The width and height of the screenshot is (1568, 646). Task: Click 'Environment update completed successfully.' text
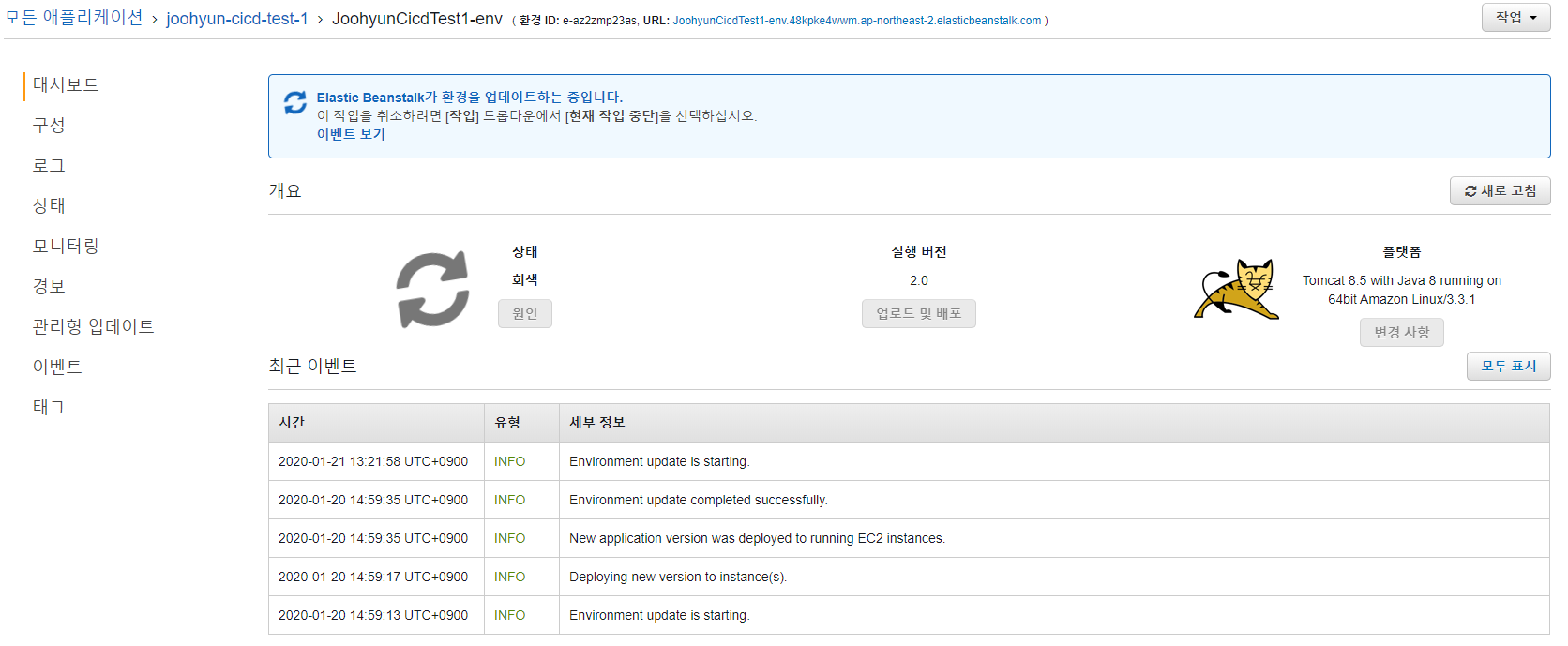pos(699,501)
